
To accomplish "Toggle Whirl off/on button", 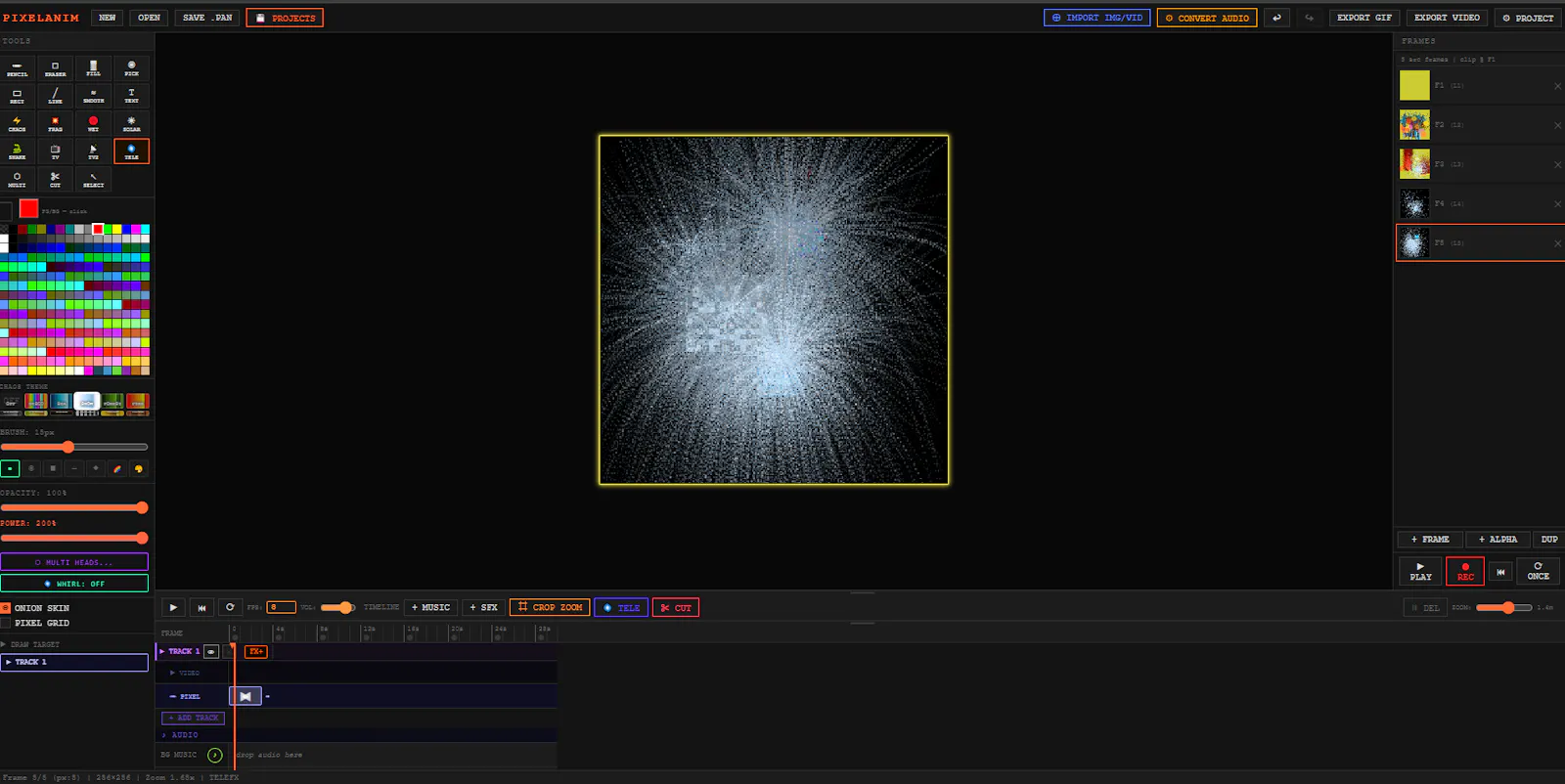I will tap(74, 584).
